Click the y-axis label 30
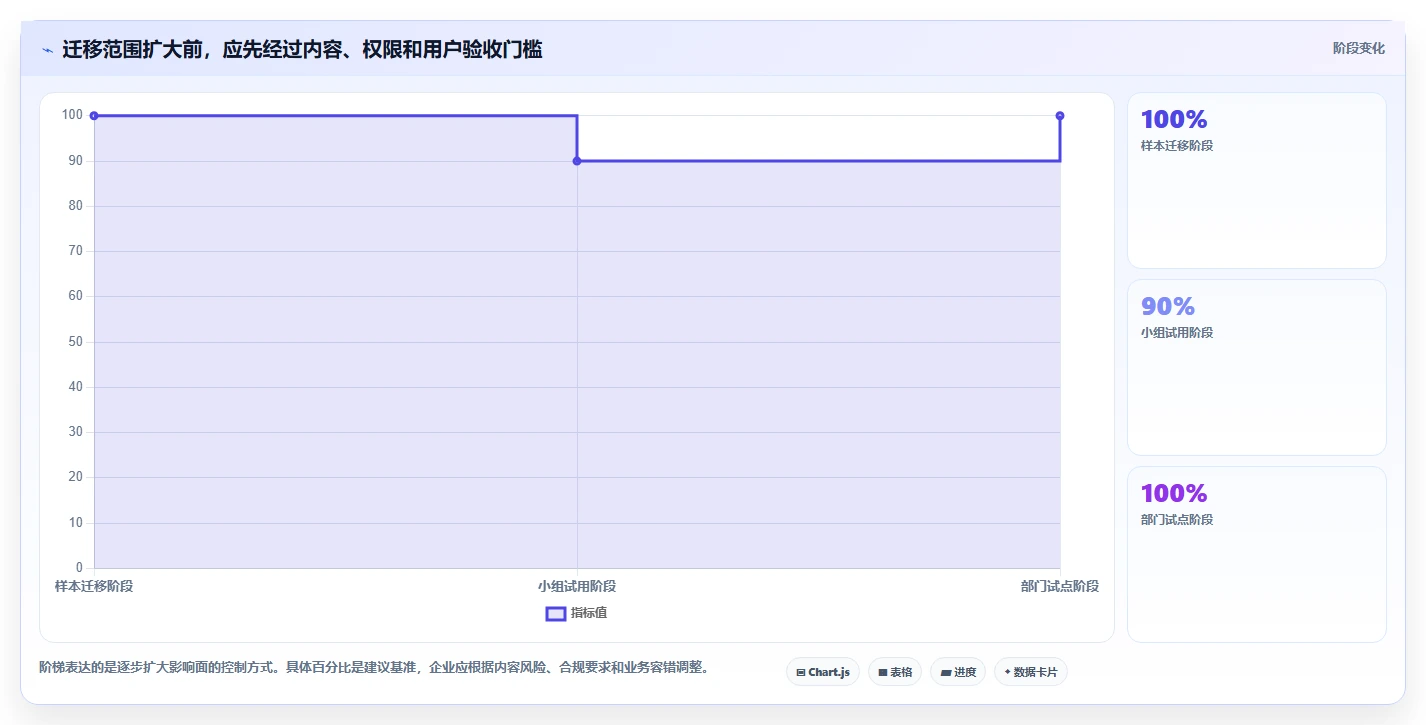1426x725 pixels. (75, 432)
